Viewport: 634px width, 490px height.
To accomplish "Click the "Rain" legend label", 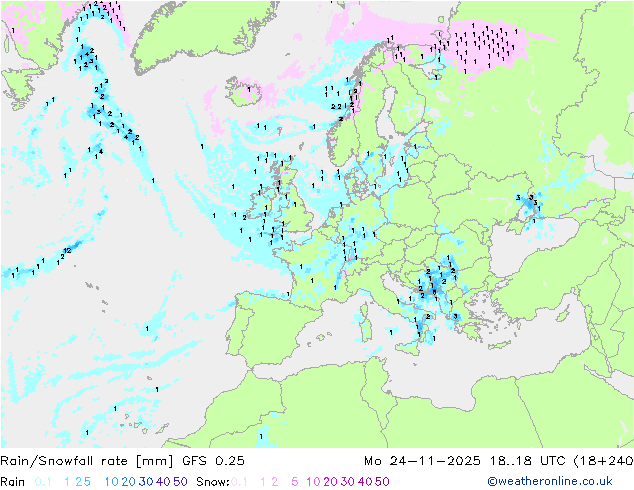I will coord(13,482).
